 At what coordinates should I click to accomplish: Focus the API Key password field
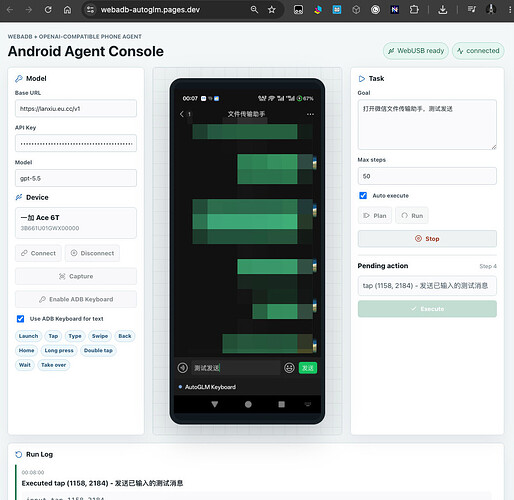[76, 143]
